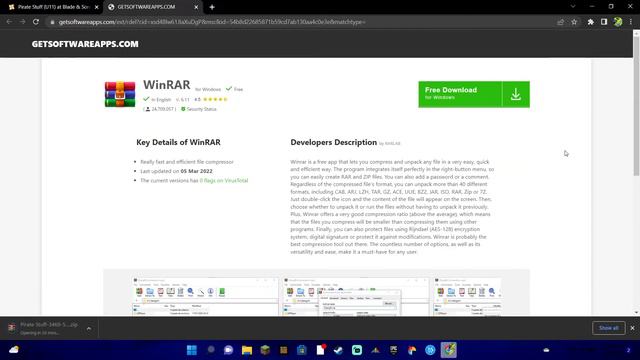Click the '05 Mar 2022' update date text

[x=196, y=171]
